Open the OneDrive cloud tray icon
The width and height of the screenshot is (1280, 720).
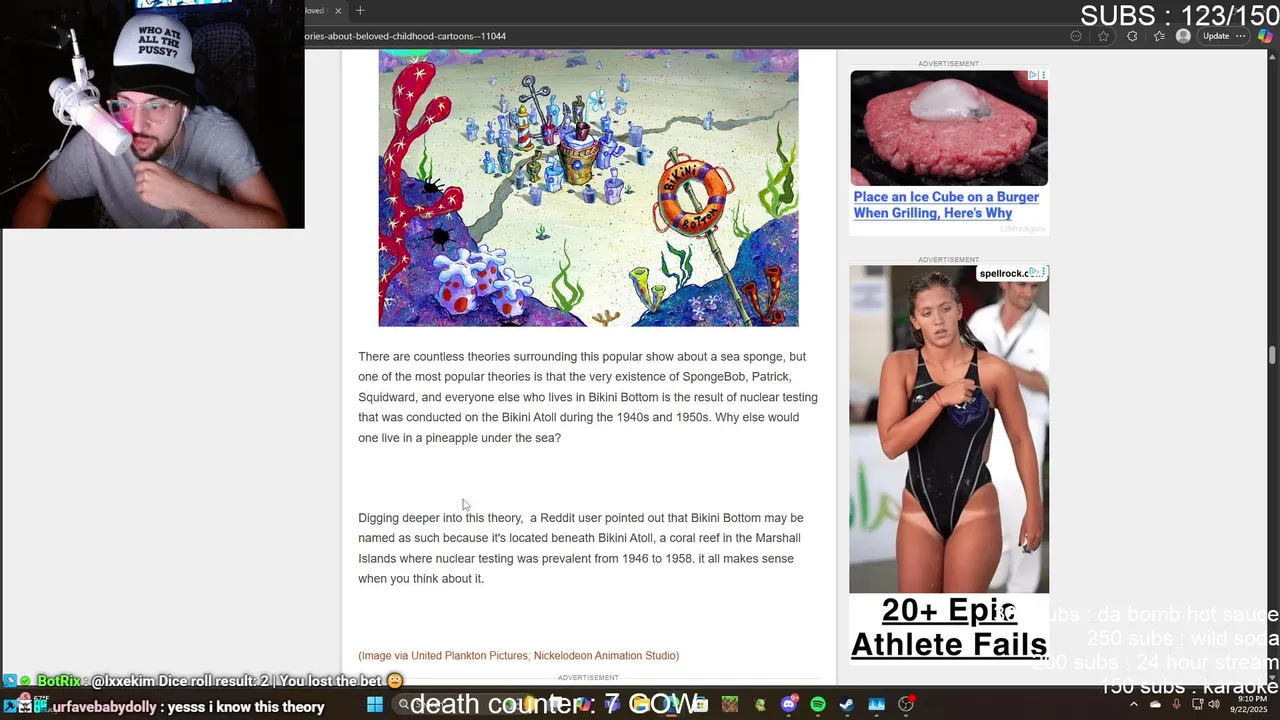(1156, 705)
